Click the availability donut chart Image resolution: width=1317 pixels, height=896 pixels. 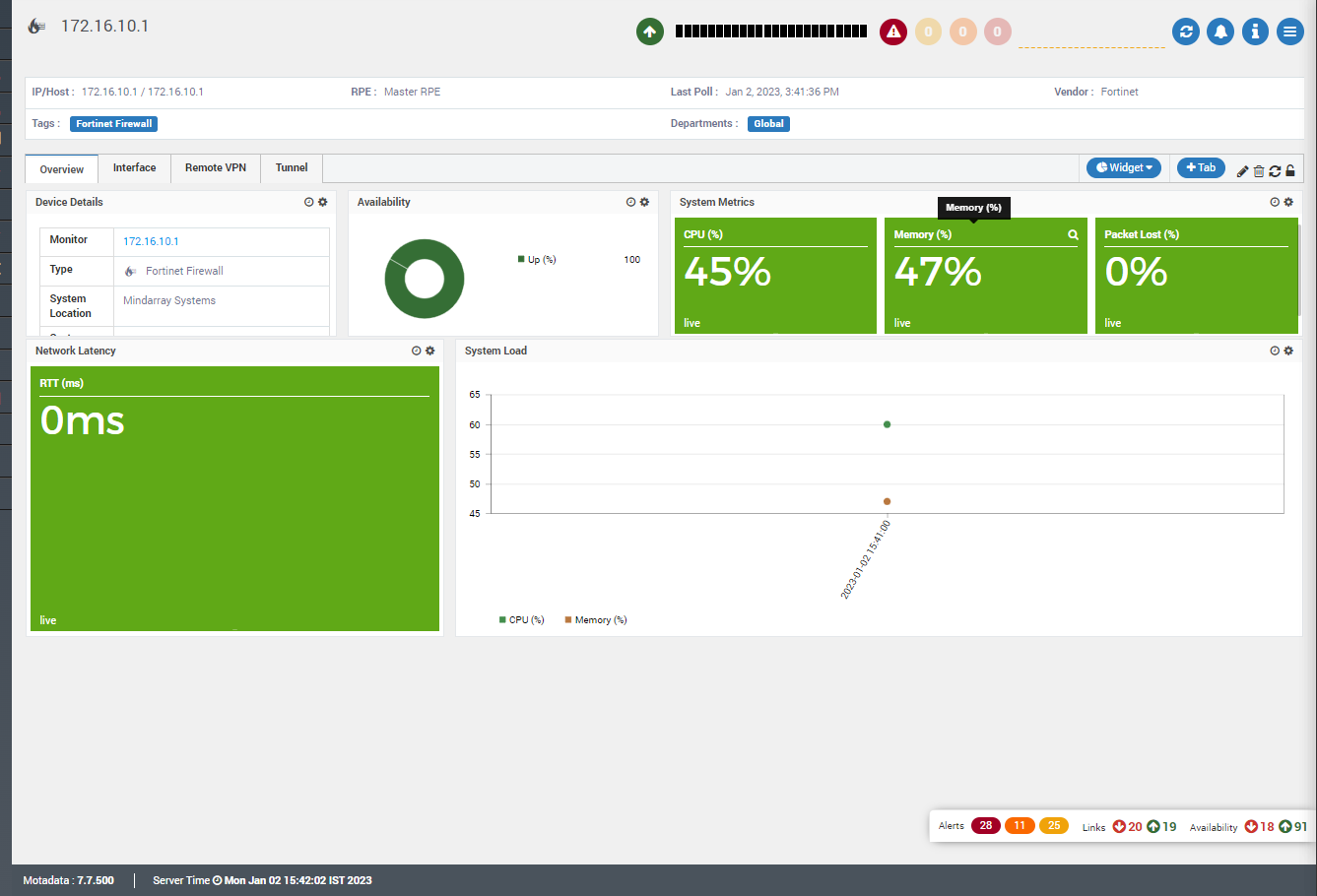tap(425, 279)
